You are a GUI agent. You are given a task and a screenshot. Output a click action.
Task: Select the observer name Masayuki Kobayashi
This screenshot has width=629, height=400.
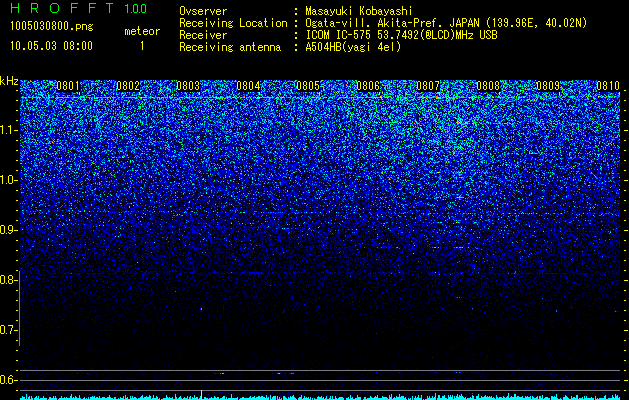pyautogui.click(x=359, y=11)
